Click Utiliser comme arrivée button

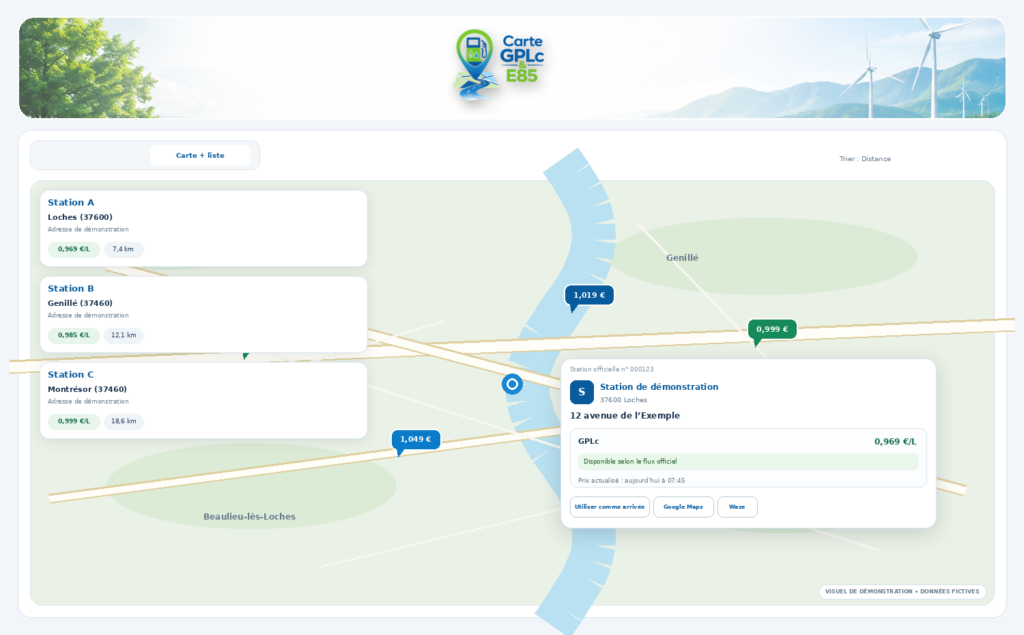click(x=609, y=507)
